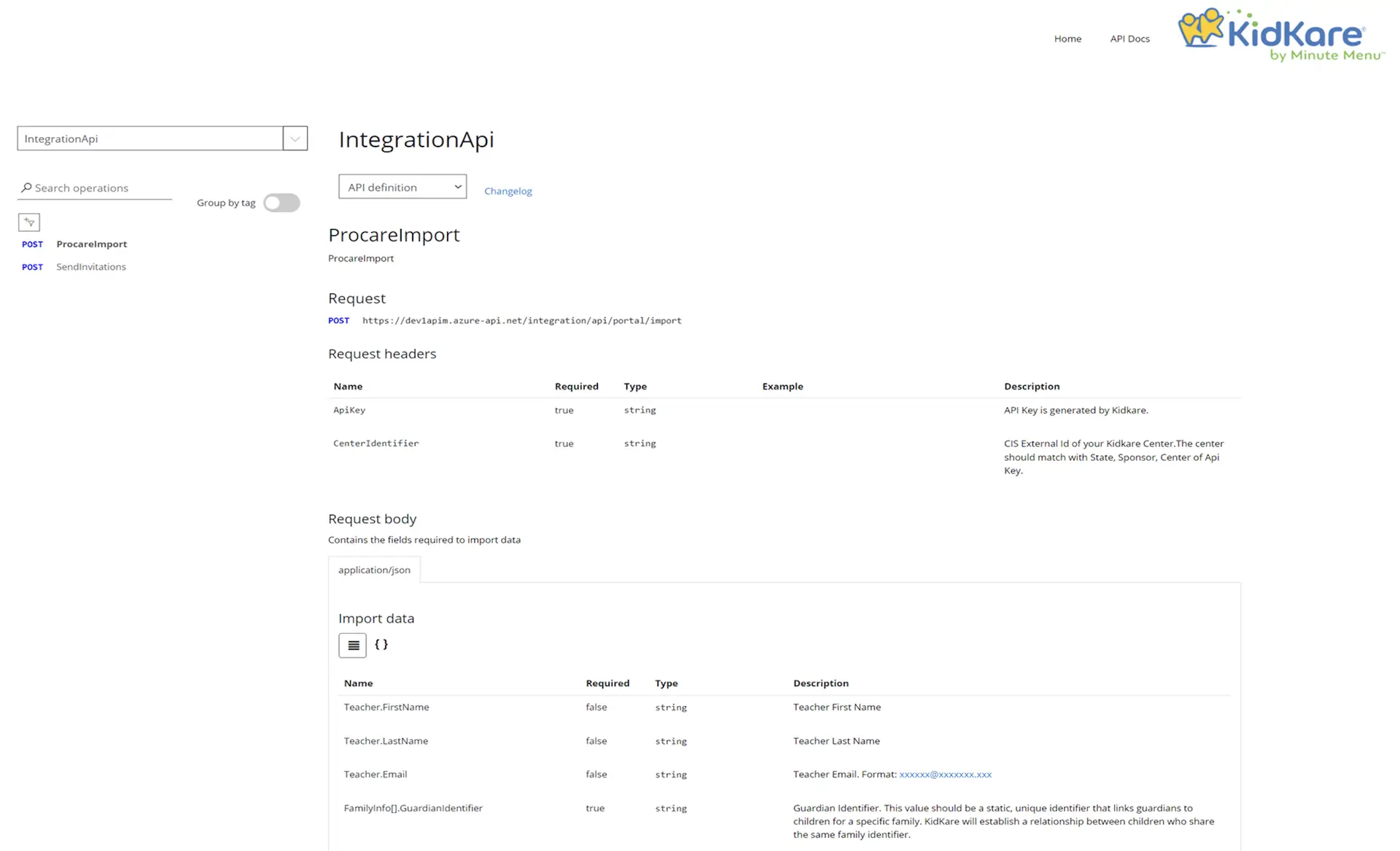Image resolution: width=1400 pixels, height=851 pixels.
Task: Click 'API Key is generated by Kidkare.' text
Action: tap(1076, 410)
